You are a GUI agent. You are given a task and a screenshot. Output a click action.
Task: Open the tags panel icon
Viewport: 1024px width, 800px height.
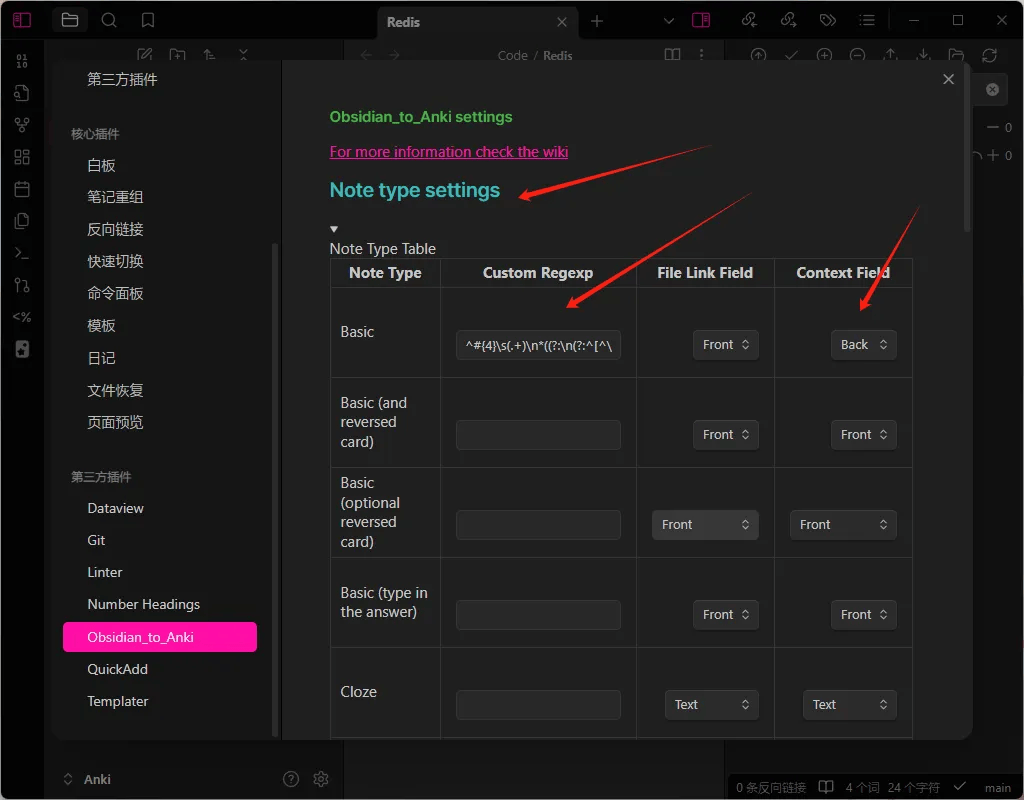point(827,20)
